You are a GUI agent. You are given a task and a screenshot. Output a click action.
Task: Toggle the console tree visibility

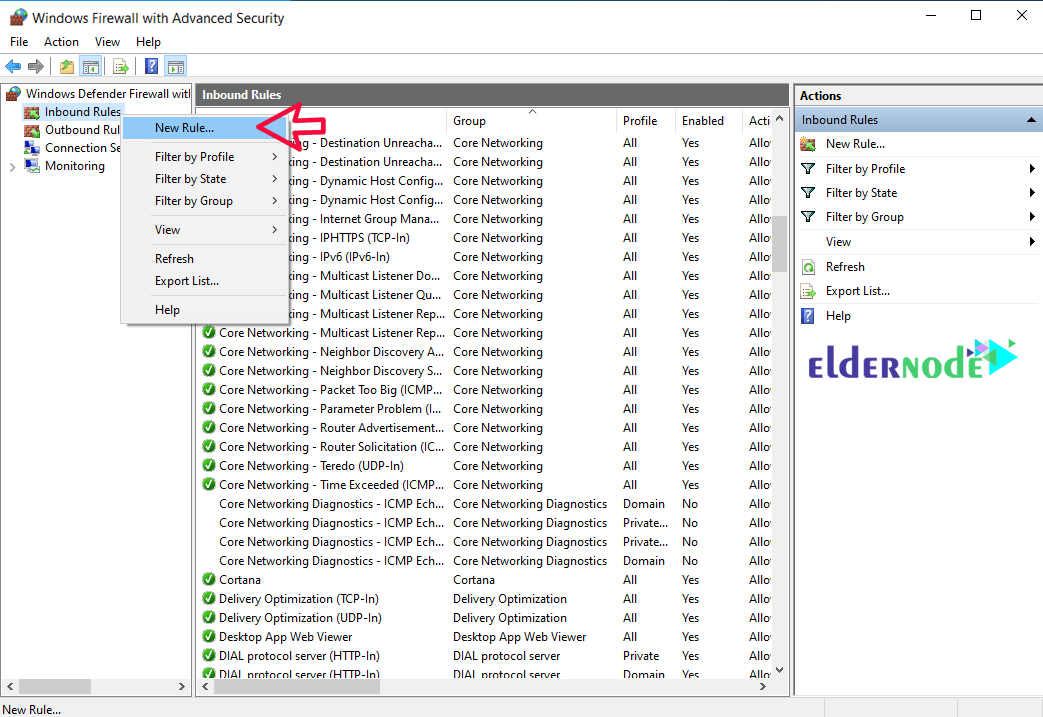click(x=90, y=66)
